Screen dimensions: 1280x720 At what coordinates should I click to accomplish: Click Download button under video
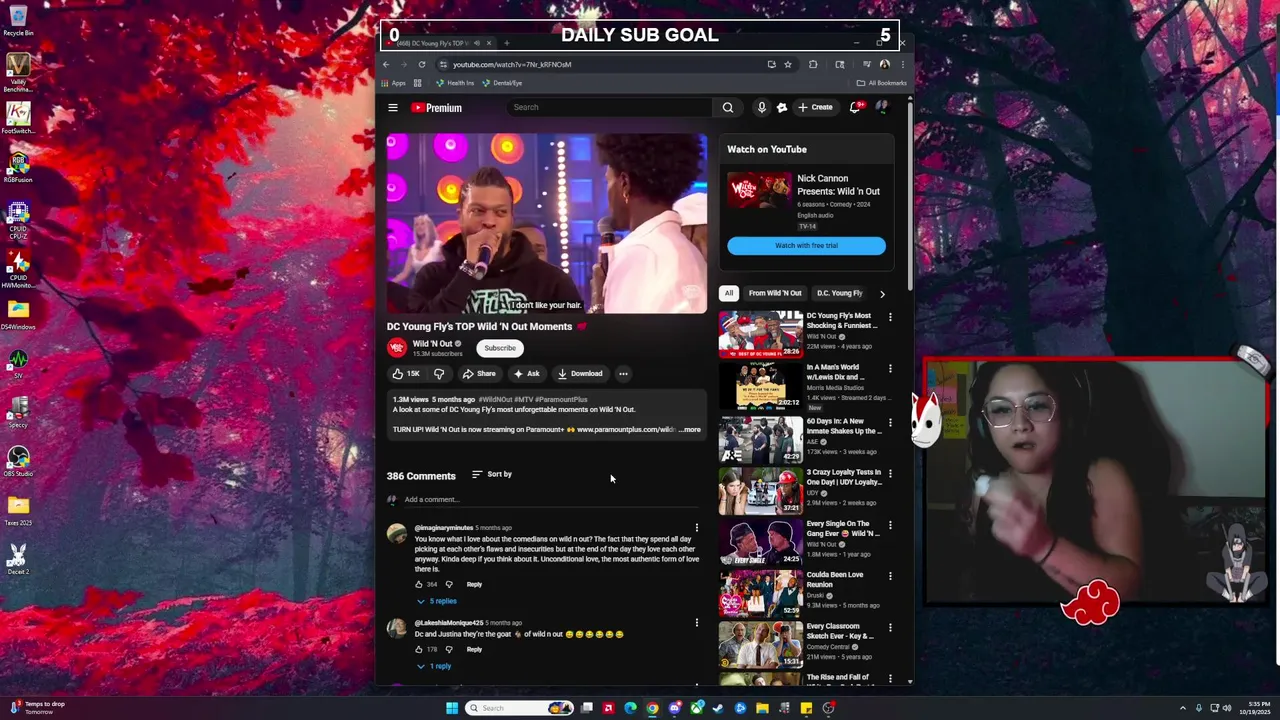click(x=580, y=374)
